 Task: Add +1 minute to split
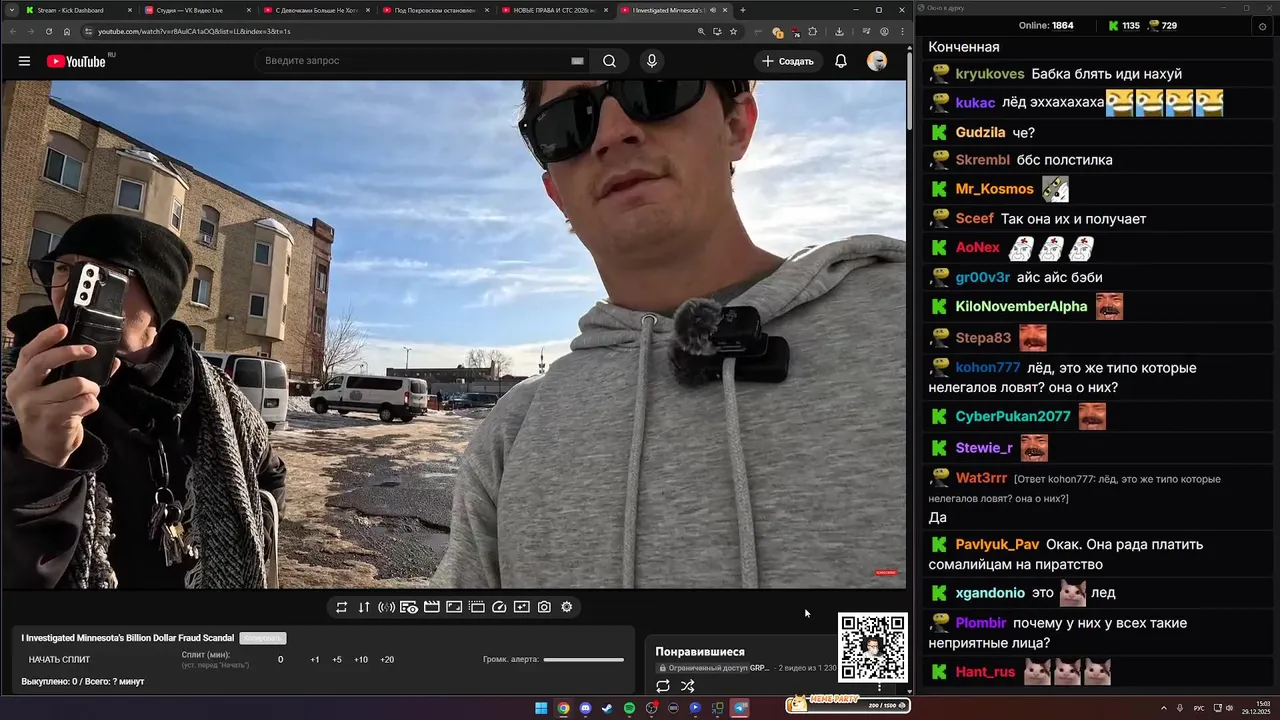click(315, 659)
